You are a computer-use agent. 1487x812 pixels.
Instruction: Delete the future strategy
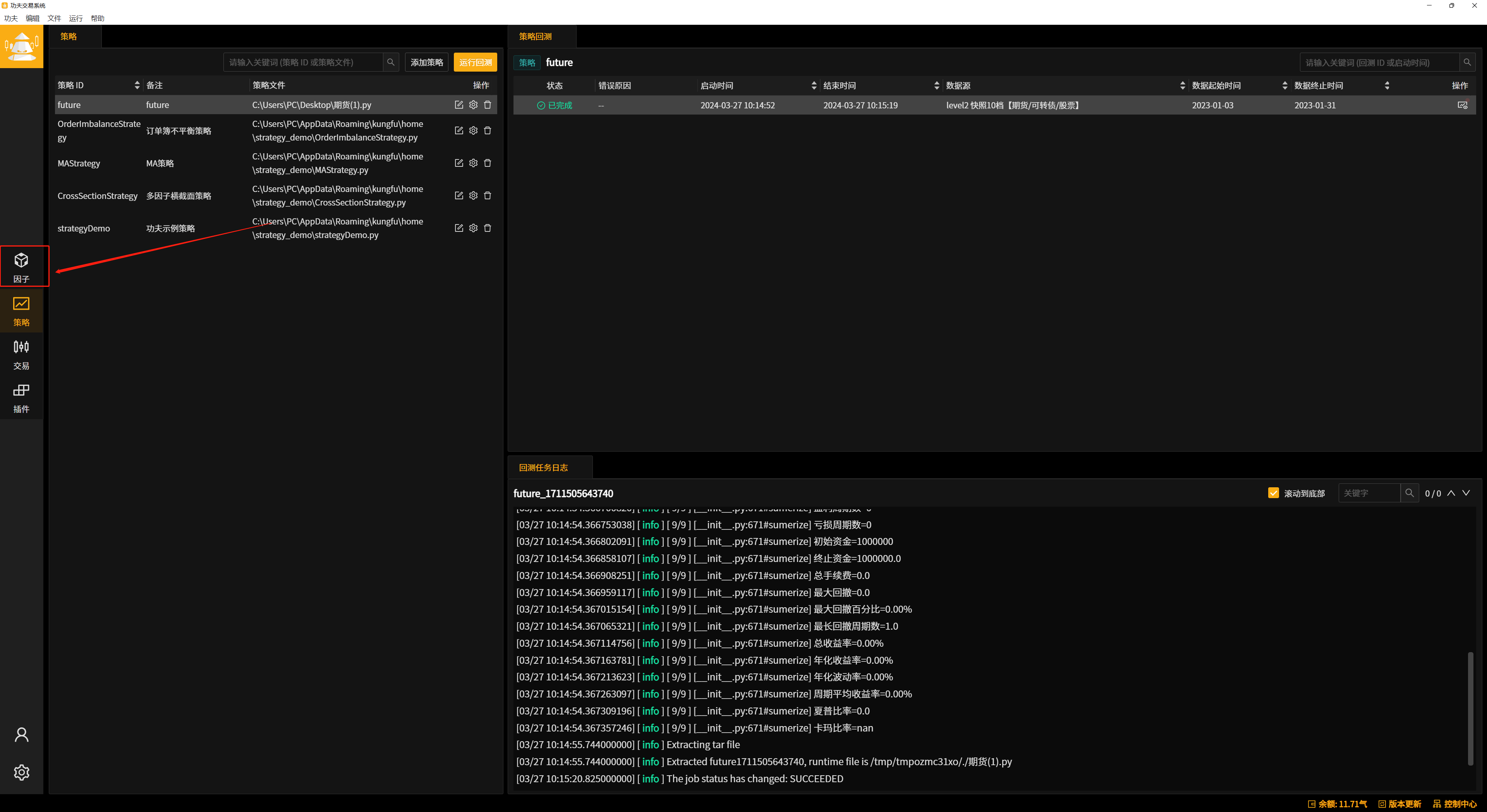(488, 104)
